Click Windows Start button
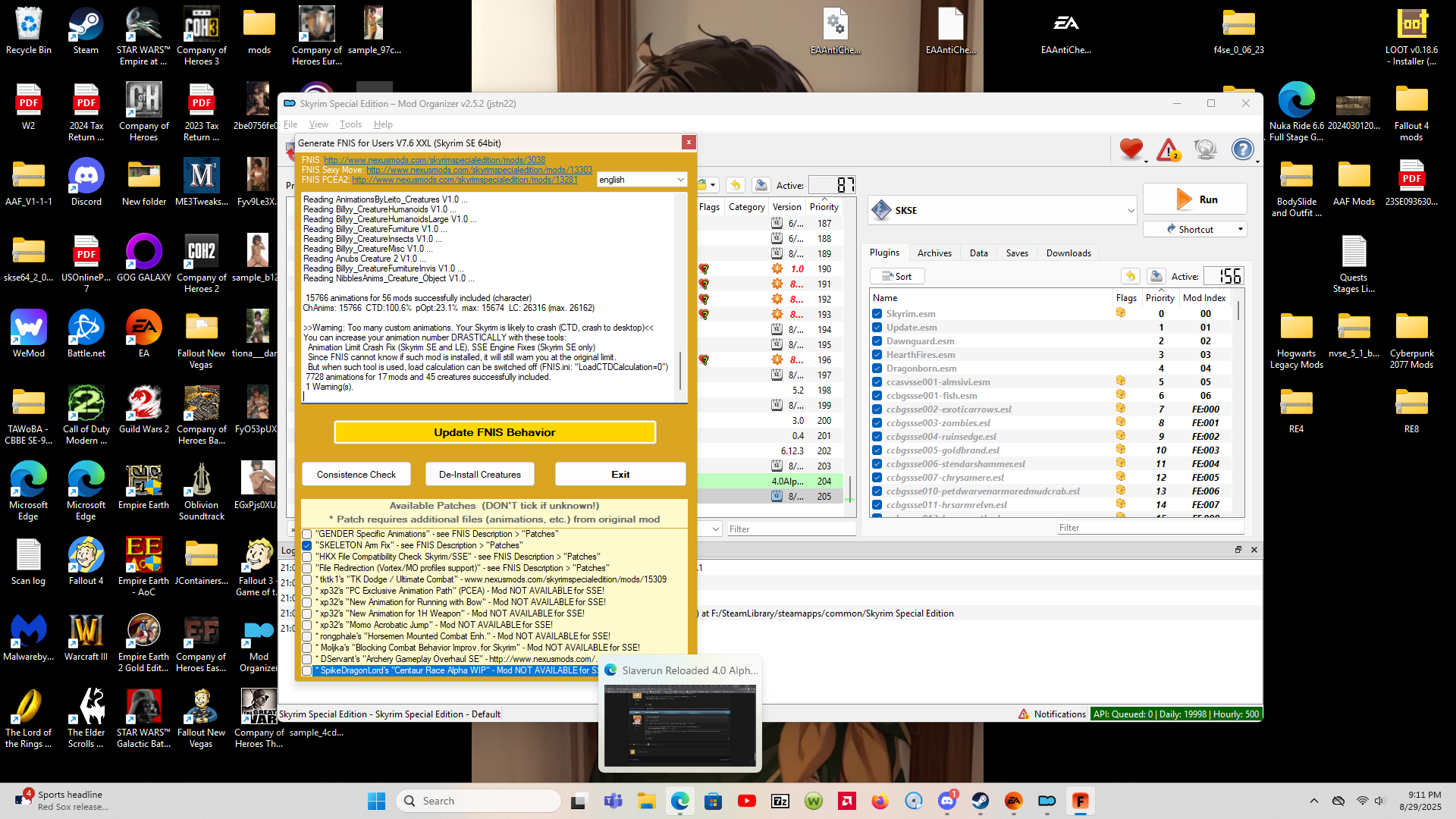This screenshot has height=819, width=1456. click(x=377, y=801)
